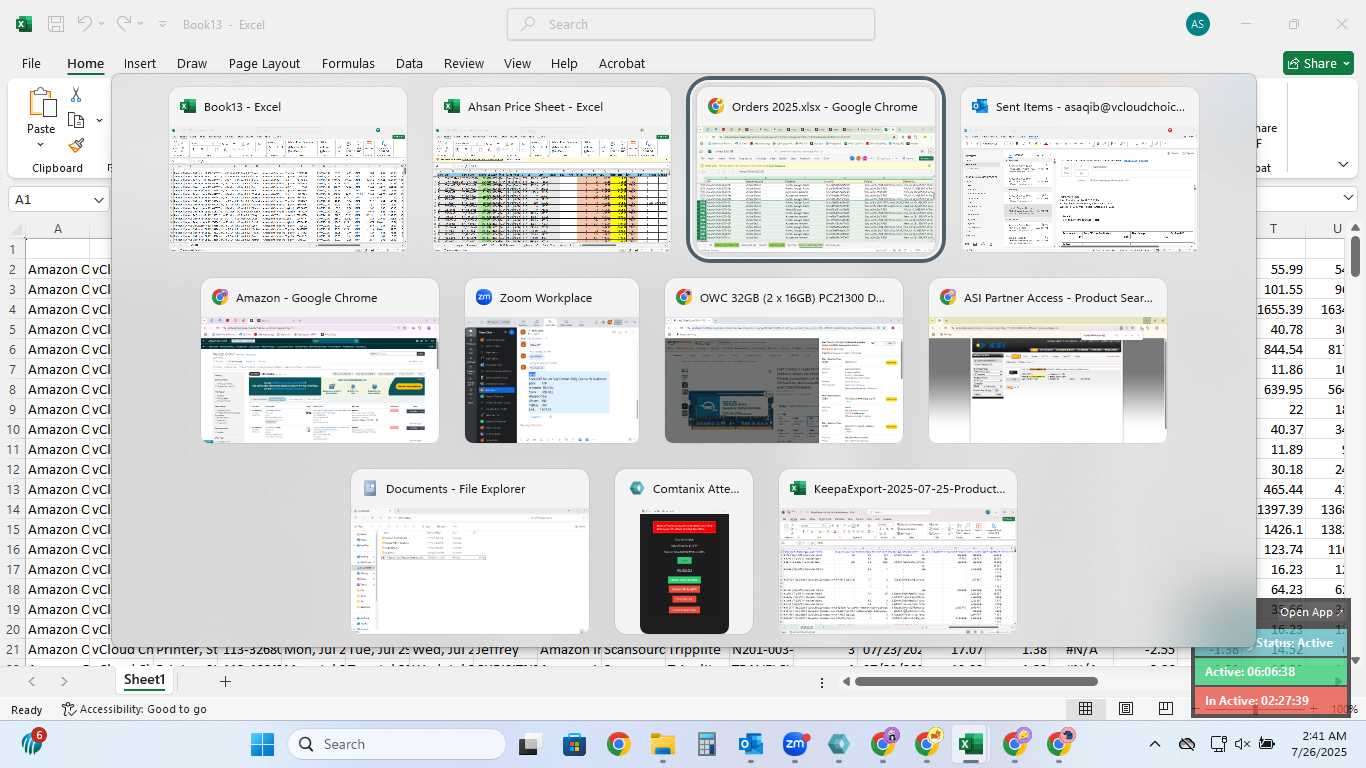Add a new sheet with plus icon

click(225, 681)
